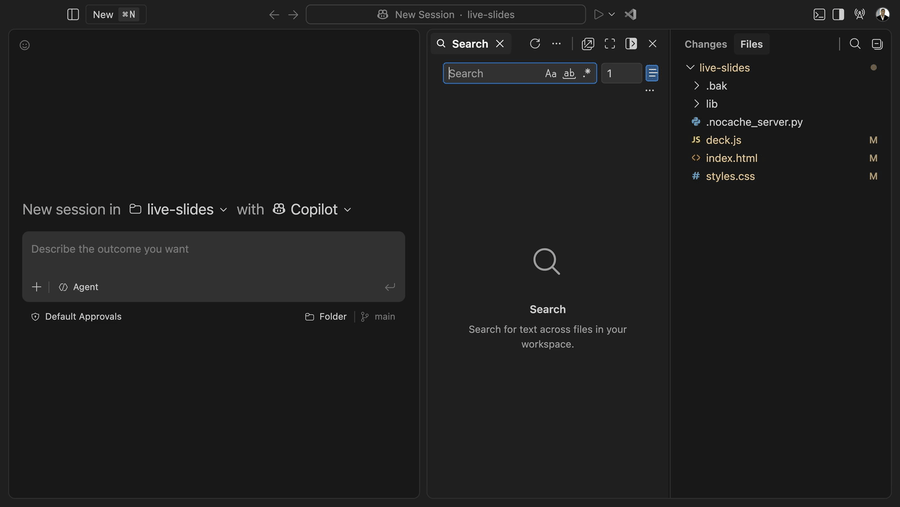The height and width of the screenshot is (507, 900).
Task: Open Default Approvals settings
Action: click(76, 316)
